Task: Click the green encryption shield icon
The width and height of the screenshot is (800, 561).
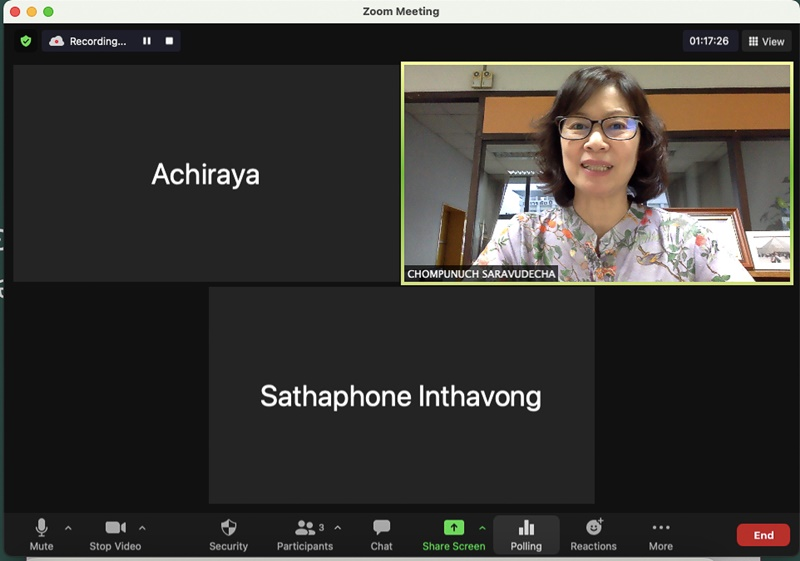Action: [x=26, y=41]
